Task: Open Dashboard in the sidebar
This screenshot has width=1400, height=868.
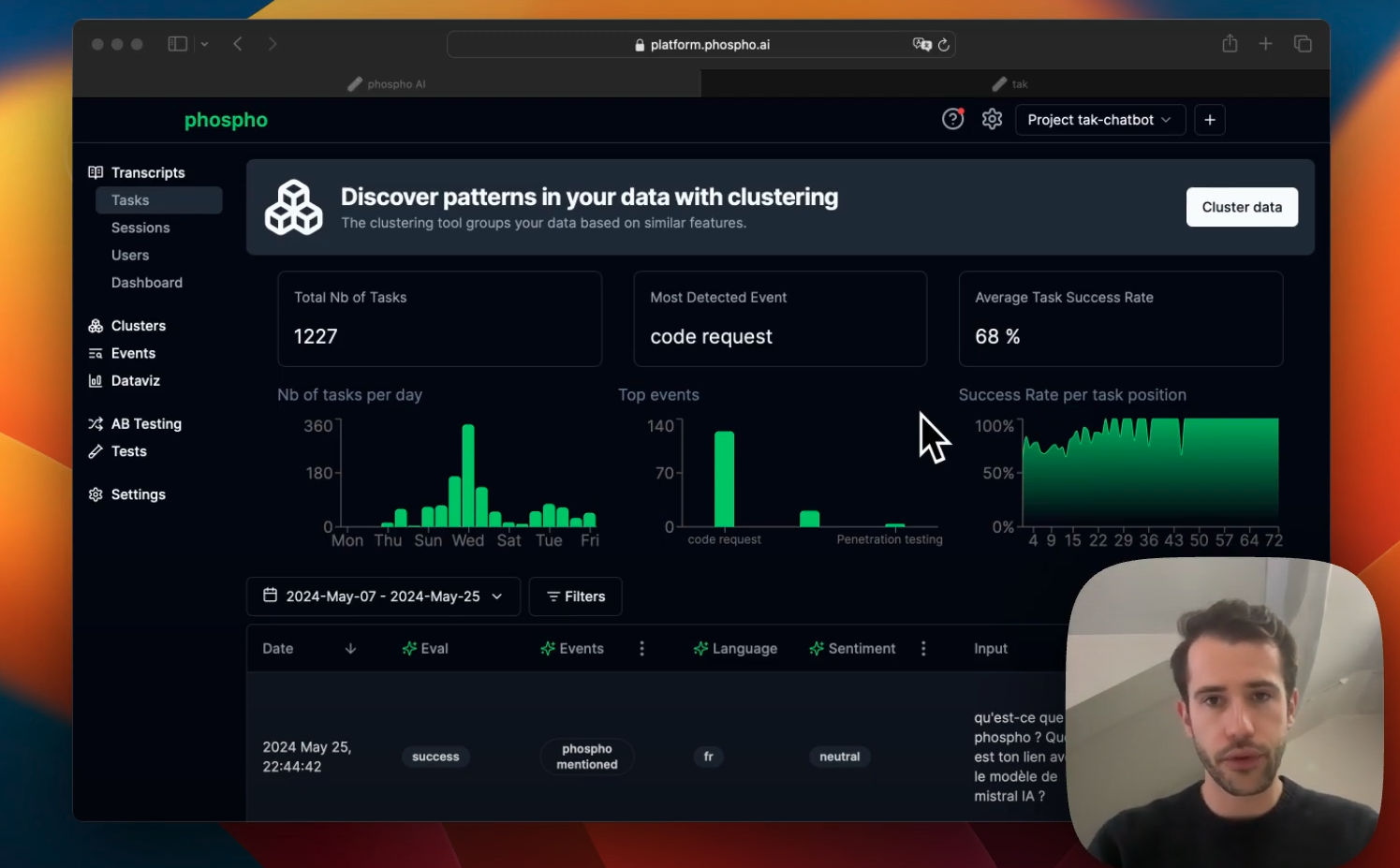Action: (x=147, y=283)
